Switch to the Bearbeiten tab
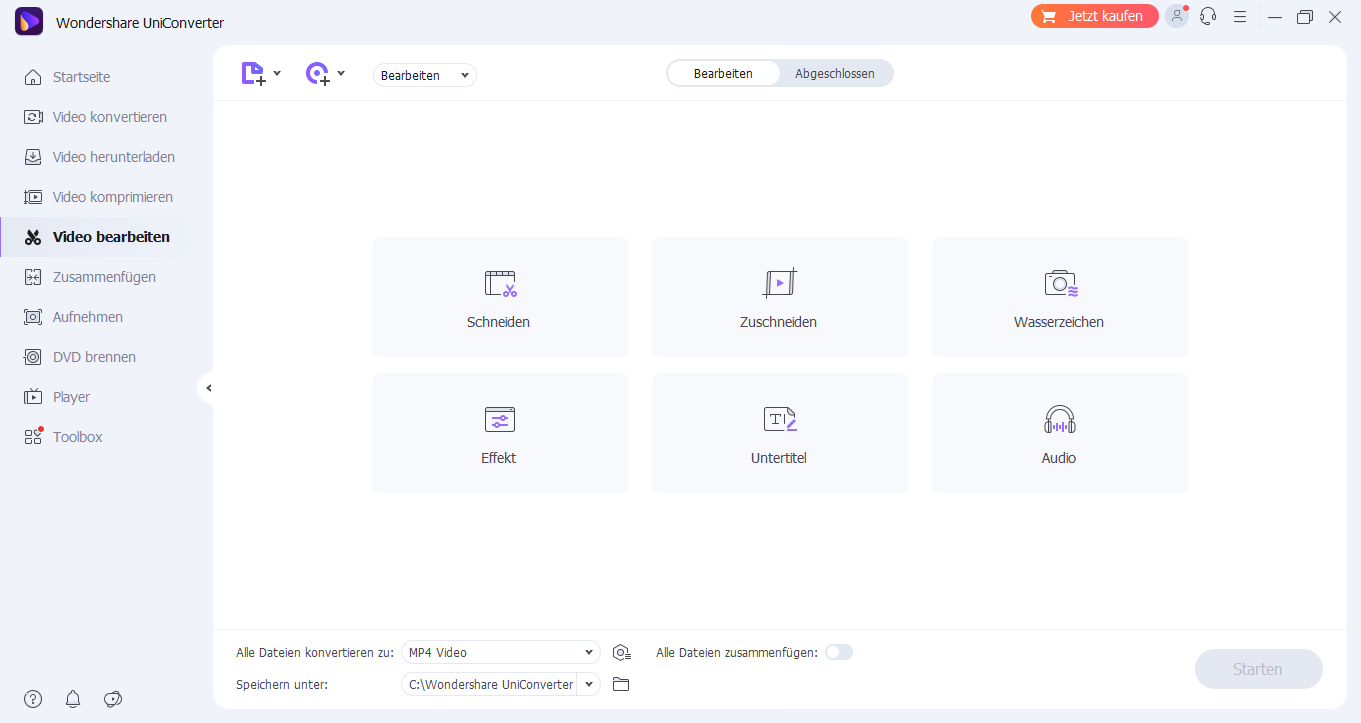The width and height of the screenshot is (1361, 723). (x=723, y=73)
